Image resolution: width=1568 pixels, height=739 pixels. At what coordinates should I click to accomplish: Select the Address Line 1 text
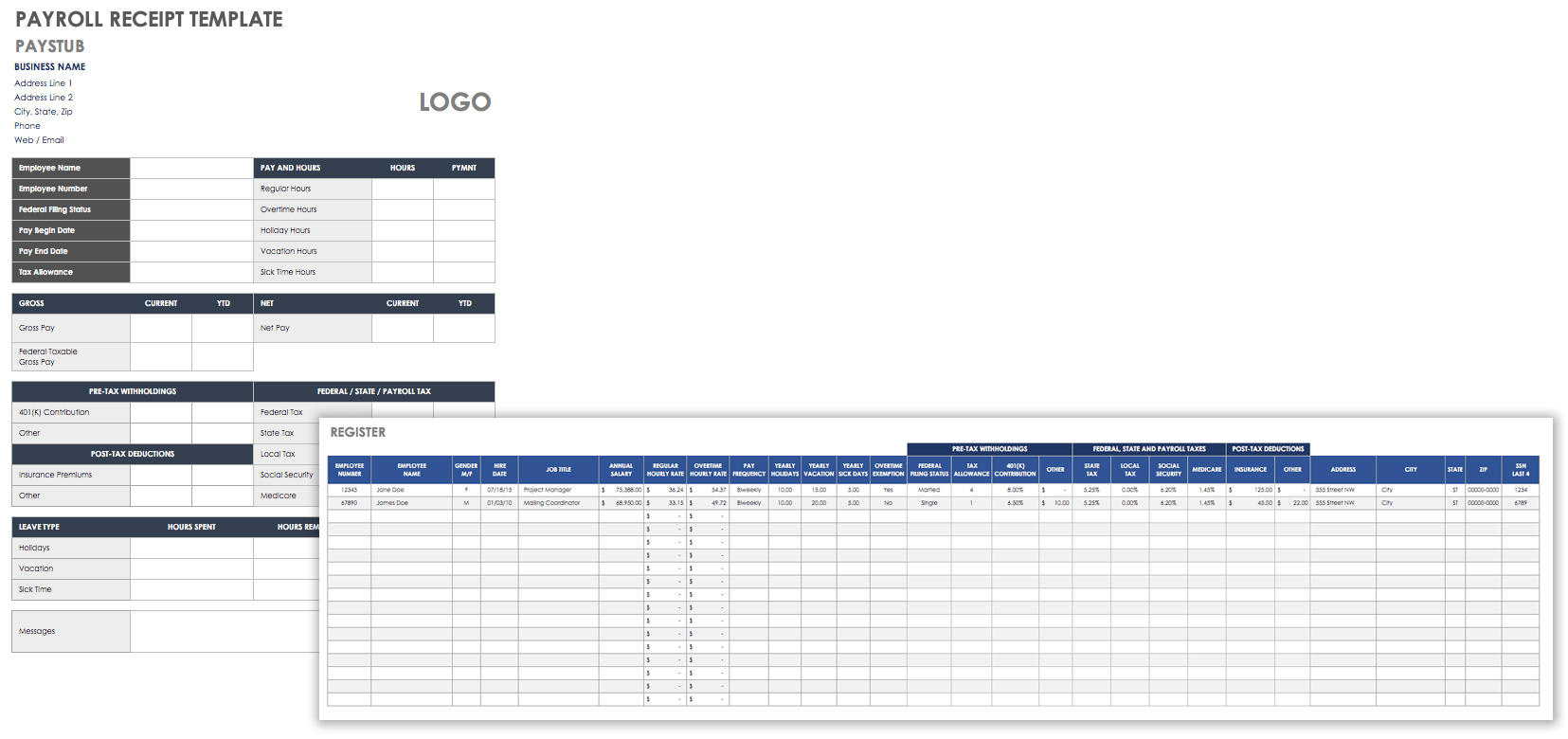click(x=44, y=83)
